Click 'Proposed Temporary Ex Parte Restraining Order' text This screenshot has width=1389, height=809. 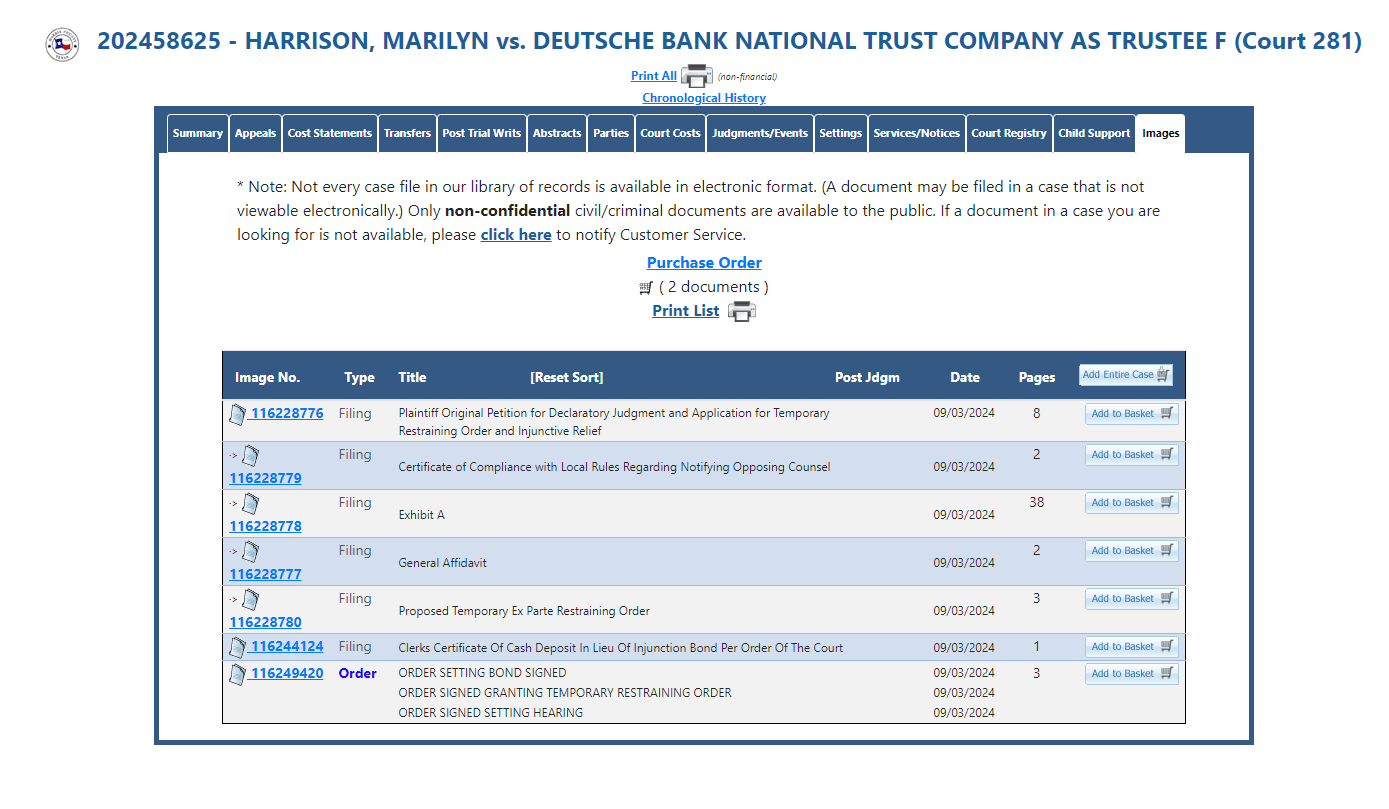(524, 611)
